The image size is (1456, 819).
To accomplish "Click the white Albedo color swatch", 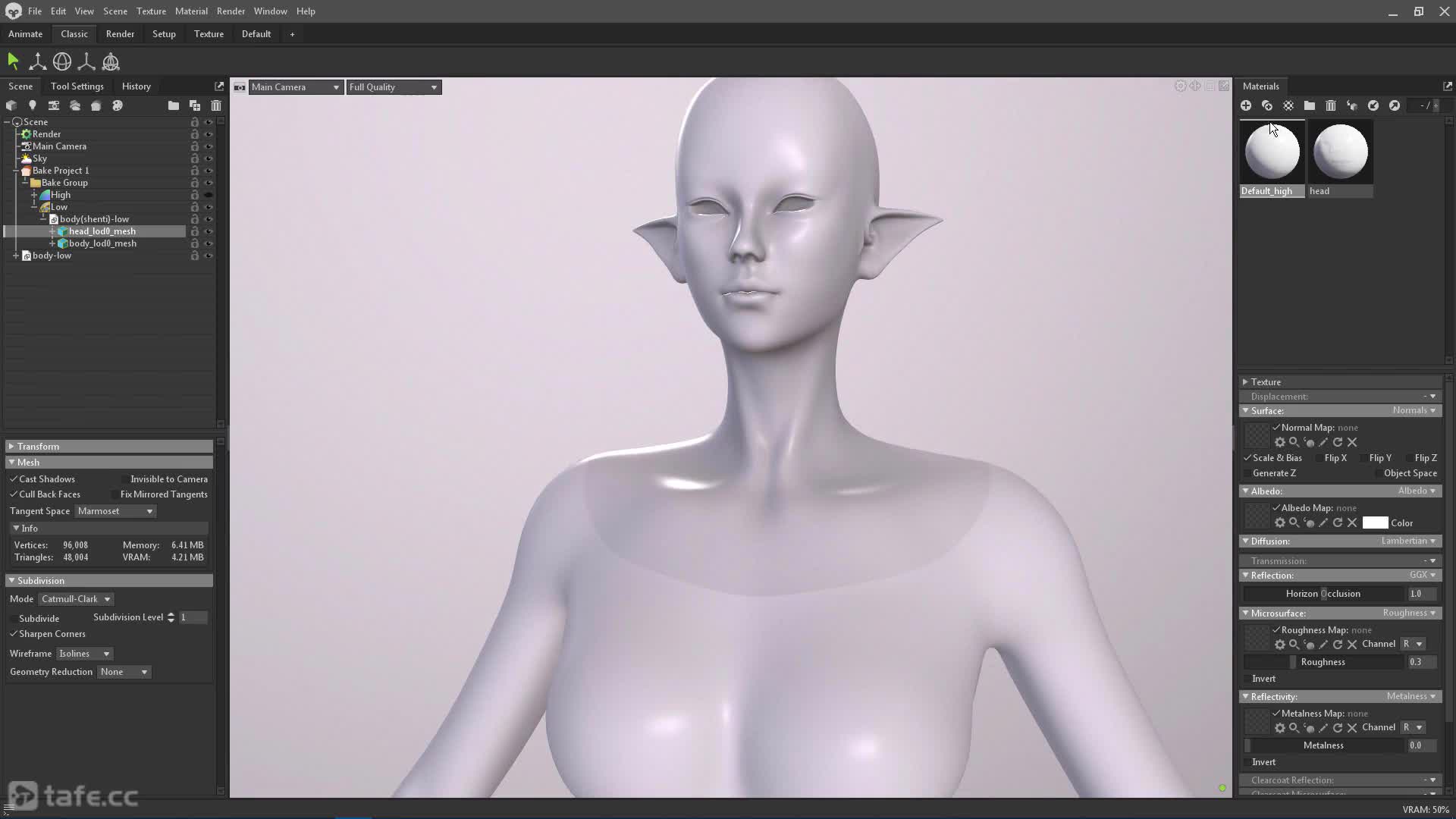I will click(x=1375, y=523).
